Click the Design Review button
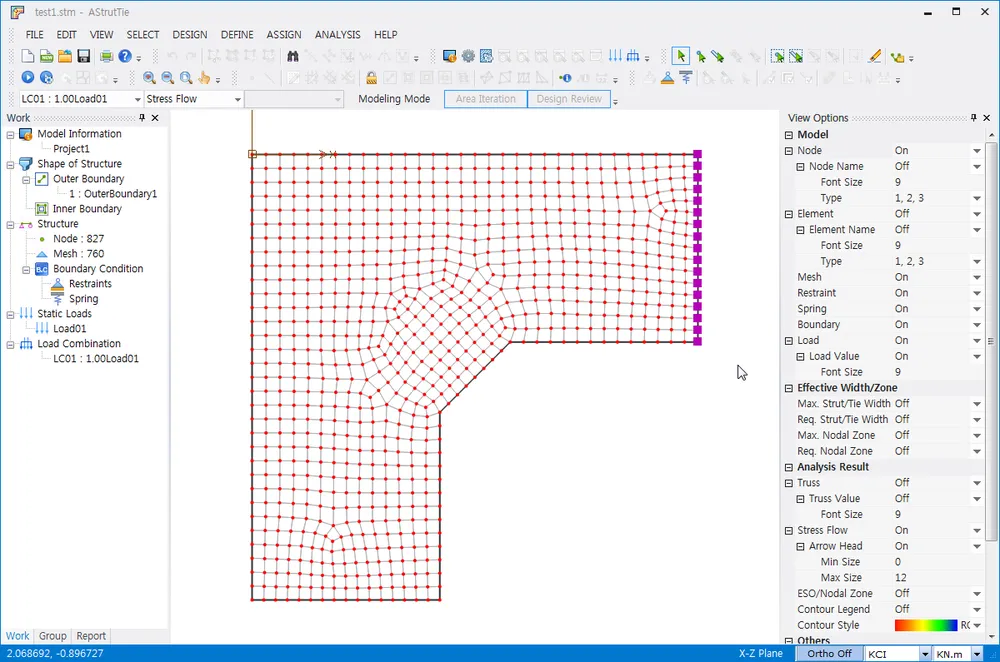The image size is (1000, 662). [x=569, y=99]
